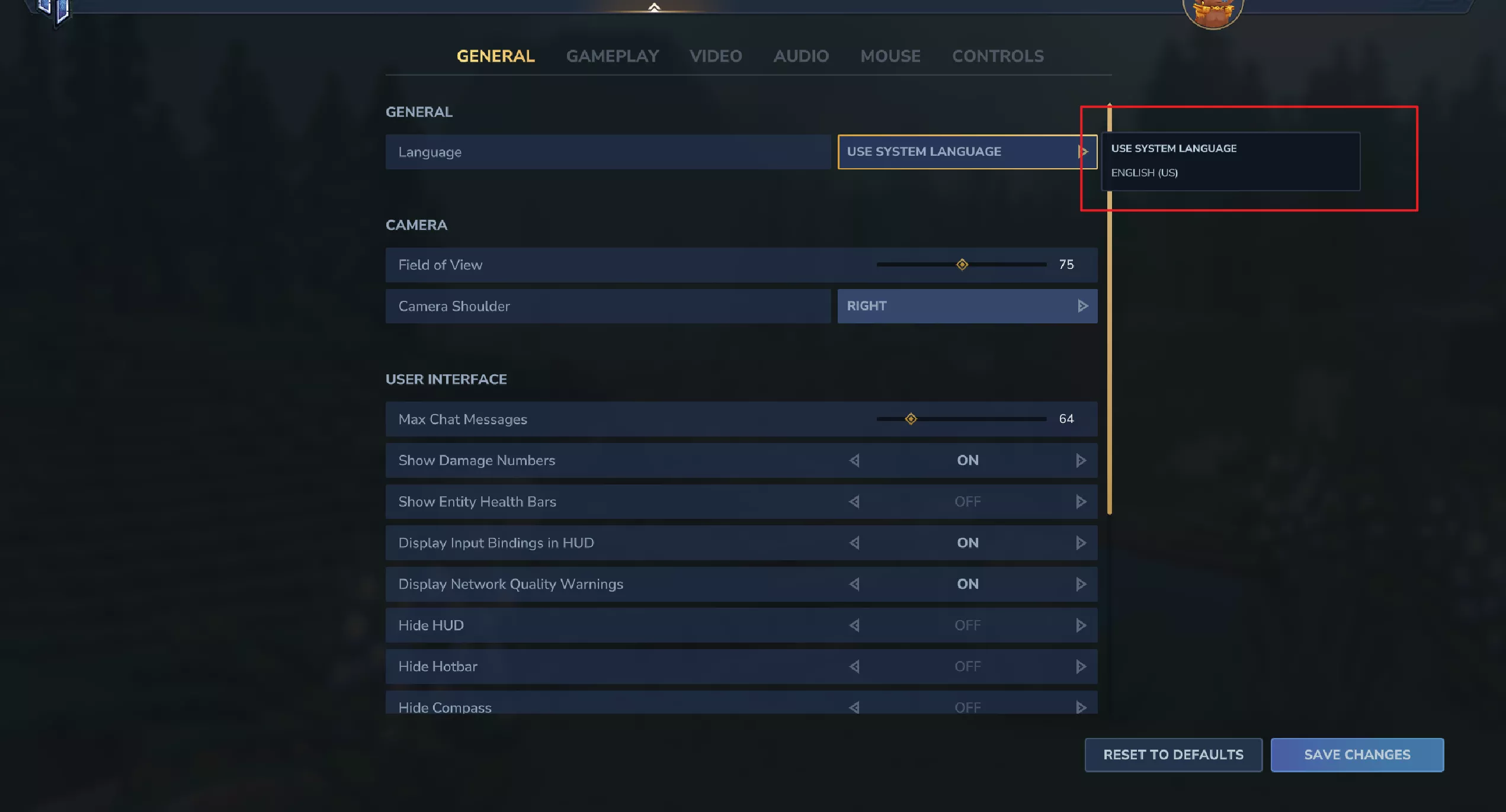Toggle Show Damage Numbers ON value
The width and height of the screenshot is (1506, 812).
tap(967, 460)
